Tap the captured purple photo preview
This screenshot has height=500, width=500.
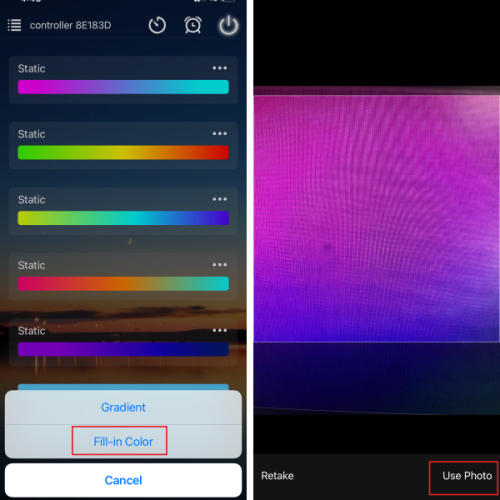point(377,218)
